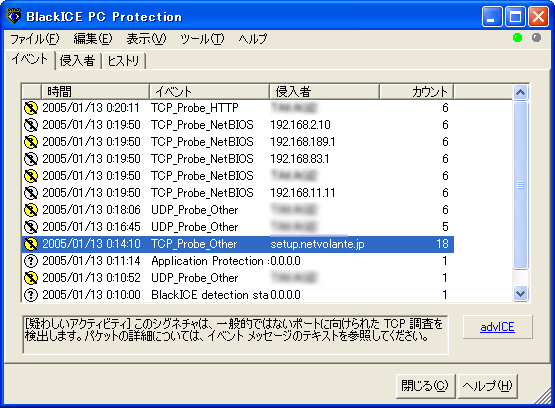Sort by 時間 column header

[96, 92]
